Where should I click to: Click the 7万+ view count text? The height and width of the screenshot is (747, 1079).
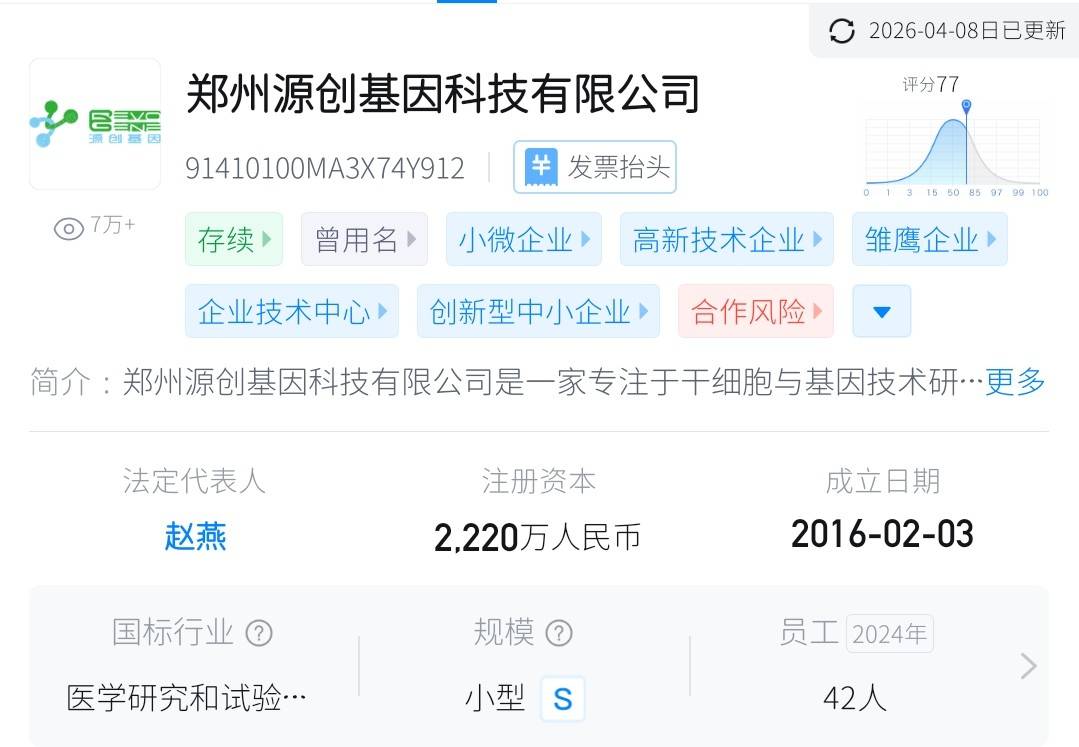pos(113,224)
